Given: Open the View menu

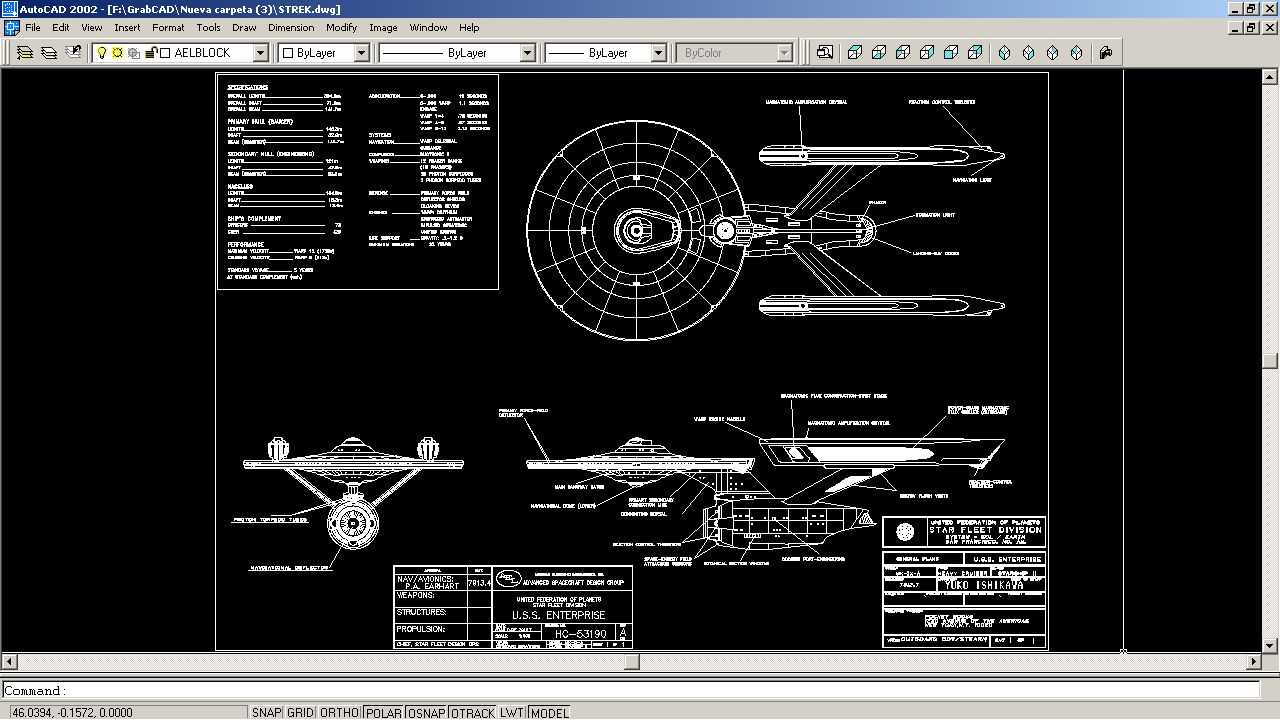Looking at the screenshot, I should 92,28.
